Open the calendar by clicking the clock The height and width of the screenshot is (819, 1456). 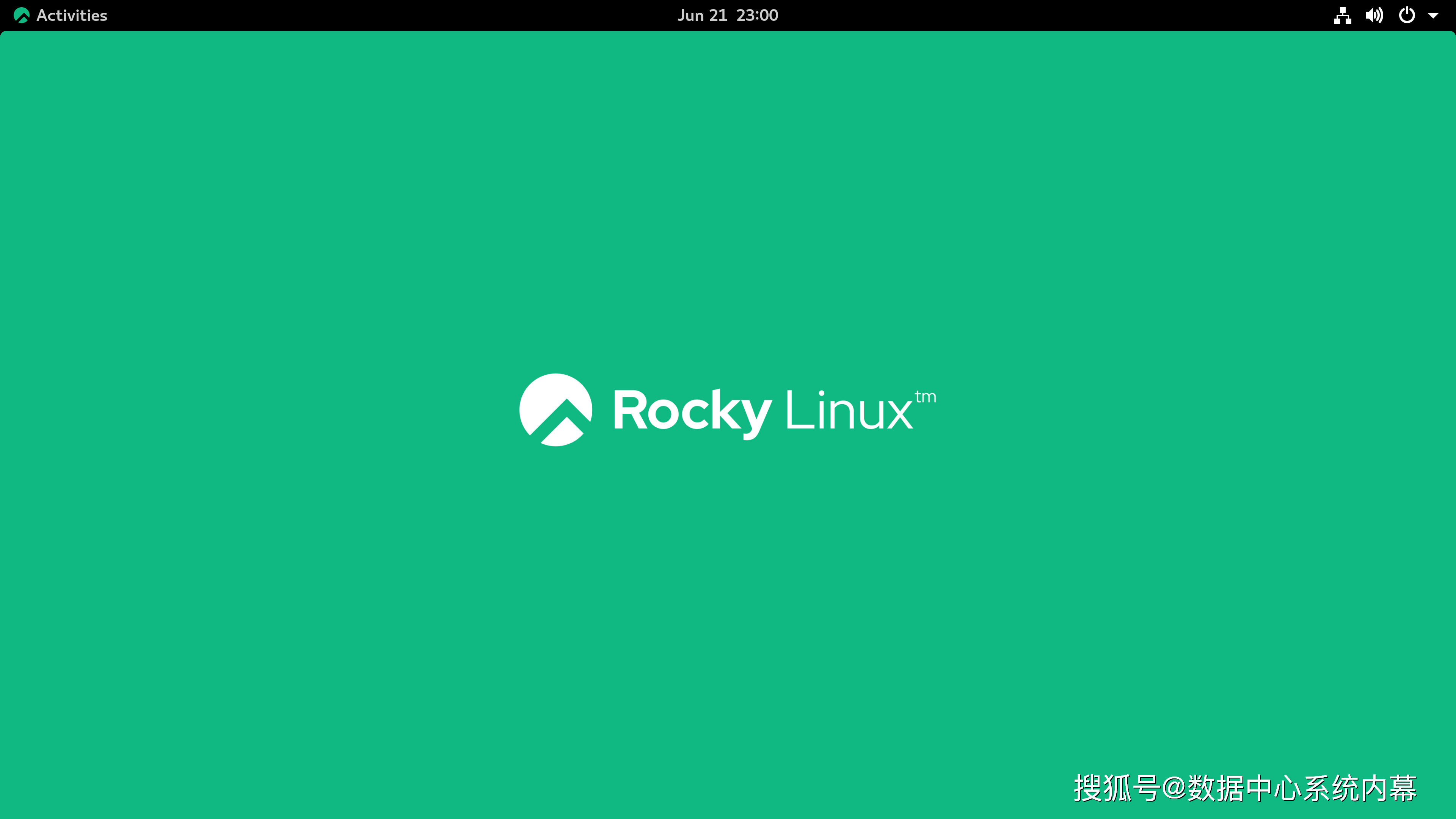(x=728, y=15)
